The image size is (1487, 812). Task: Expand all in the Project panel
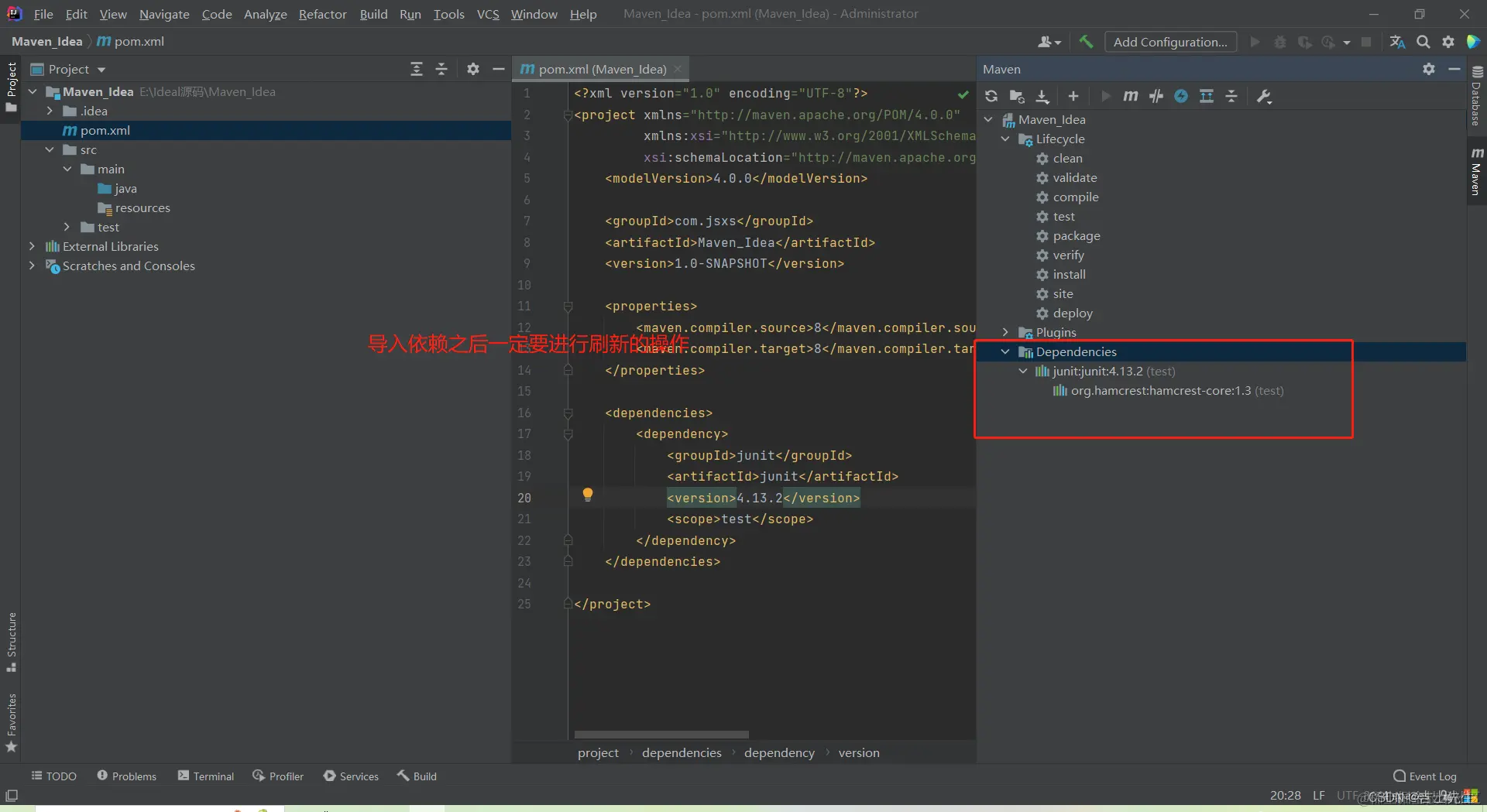point(417,69)
